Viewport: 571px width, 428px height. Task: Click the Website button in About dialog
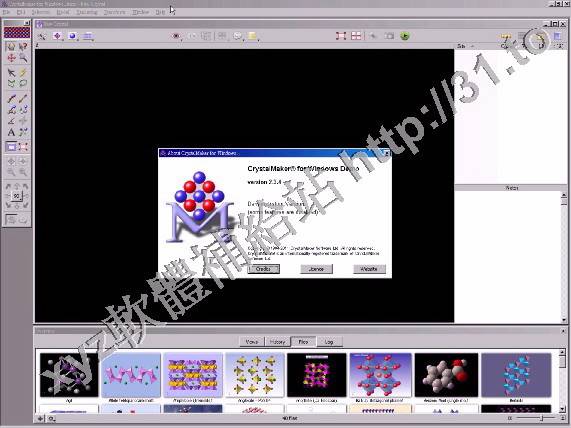coord(369,269)
